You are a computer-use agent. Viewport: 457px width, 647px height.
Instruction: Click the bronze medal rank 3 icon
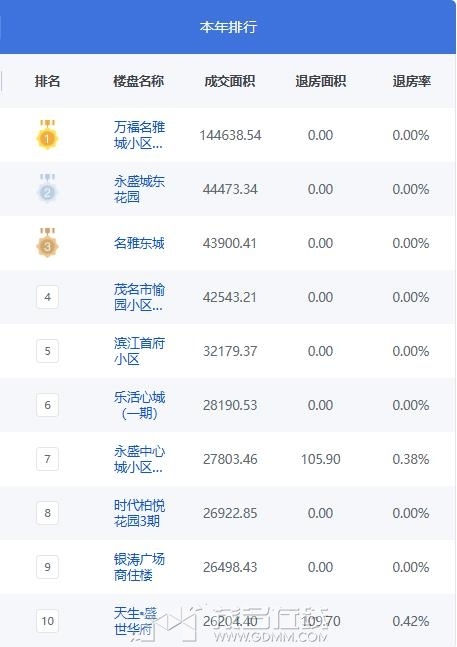tap(47, 243)
